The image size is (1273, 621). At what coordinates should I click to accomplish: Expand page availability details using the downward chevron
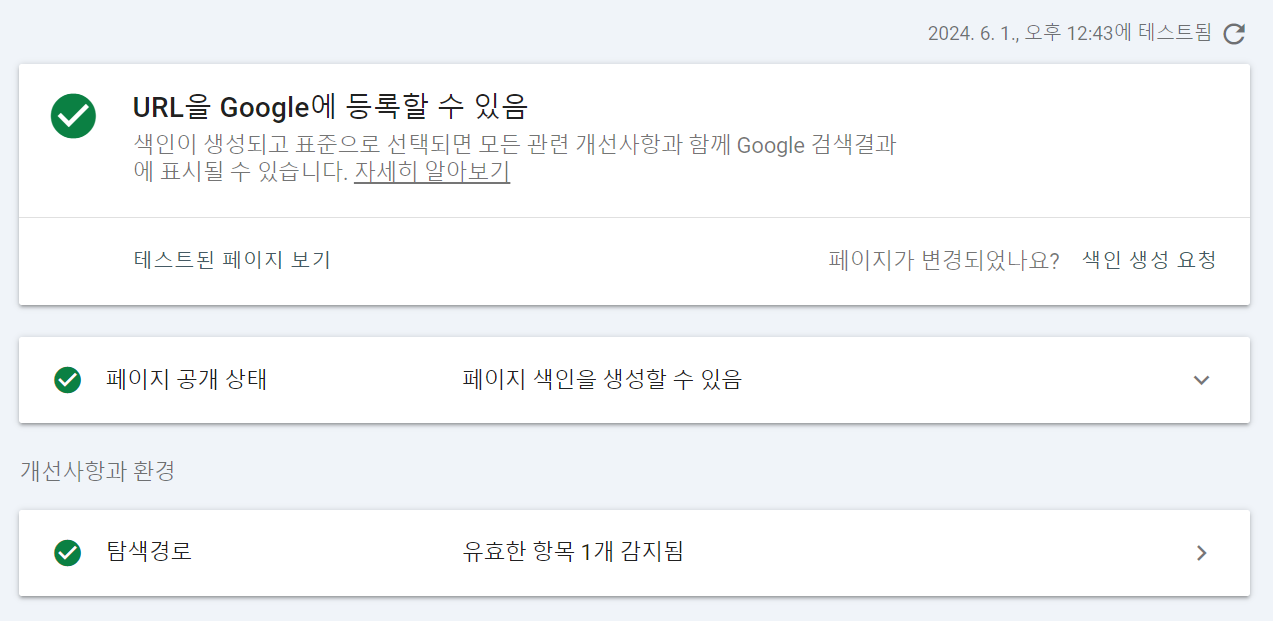[x=1201, y=380]
